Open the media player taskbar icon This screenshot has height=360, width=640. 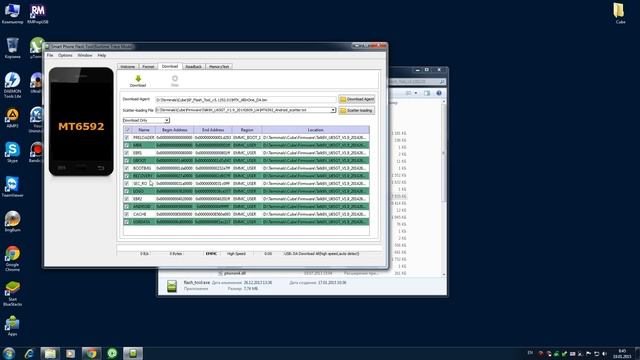tap(71, 353)
